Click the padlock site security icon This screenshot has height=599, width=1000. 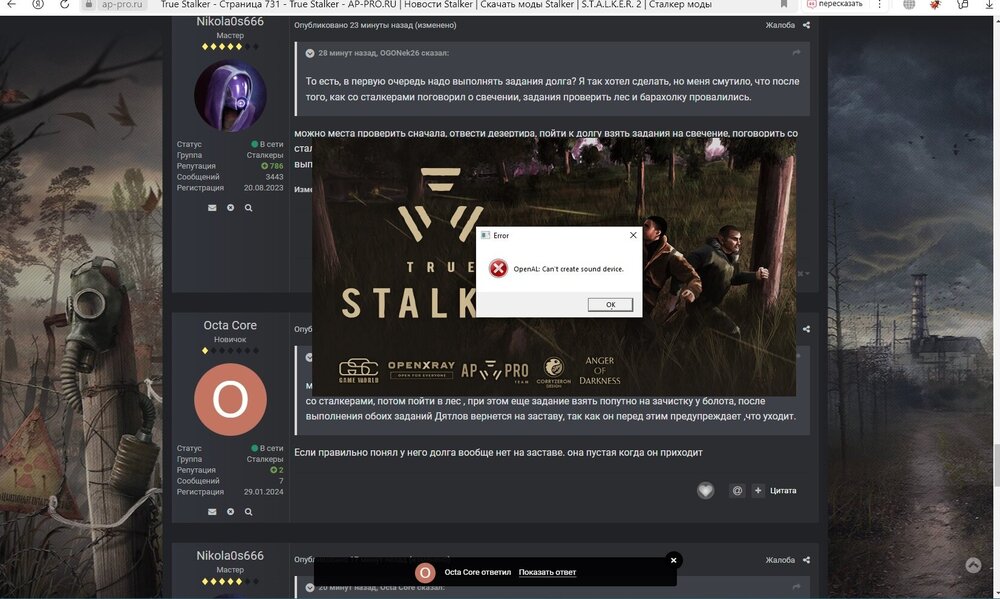point(89,4)
